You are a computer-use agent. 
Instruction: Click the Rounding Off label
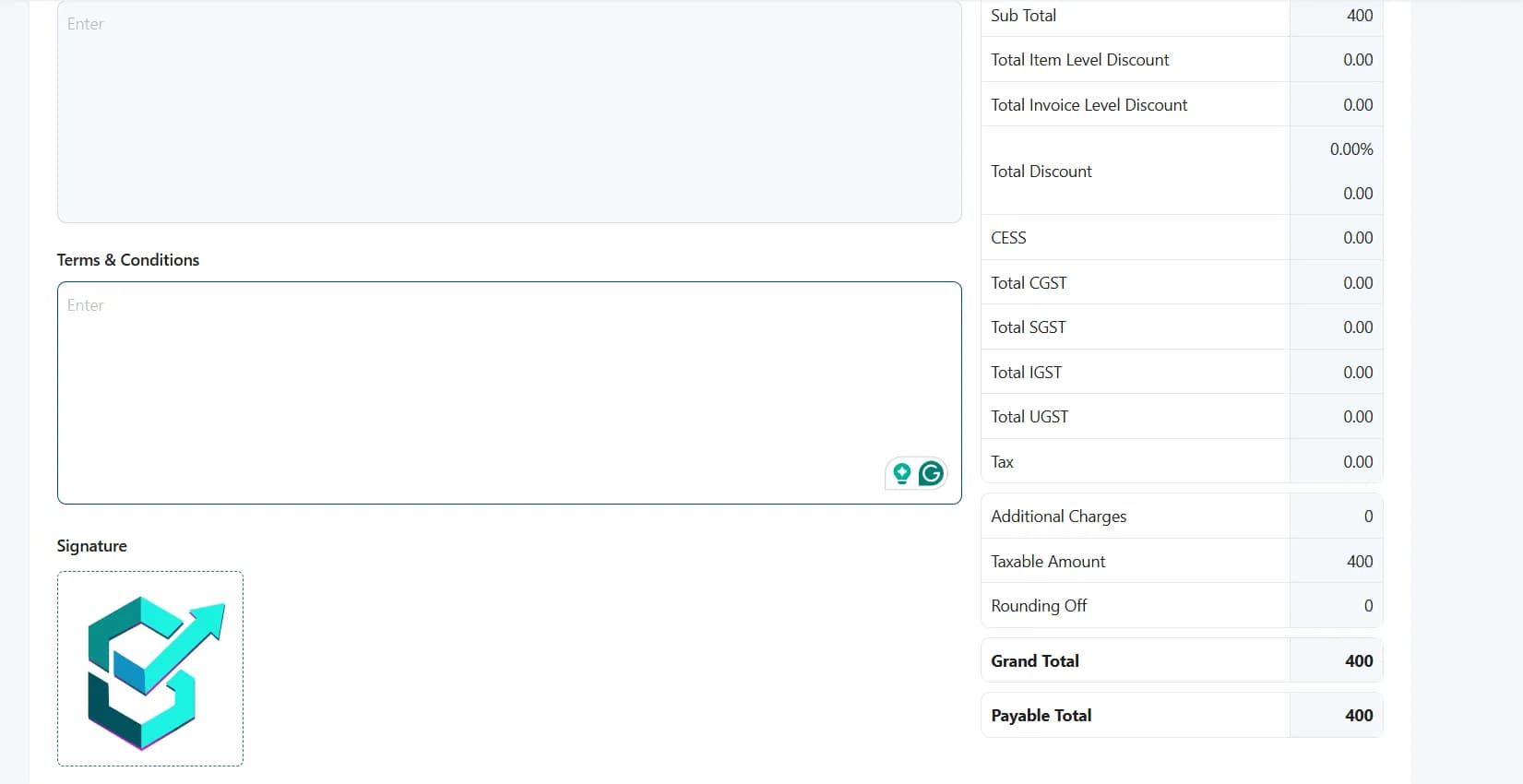(x=1039, y=606)
